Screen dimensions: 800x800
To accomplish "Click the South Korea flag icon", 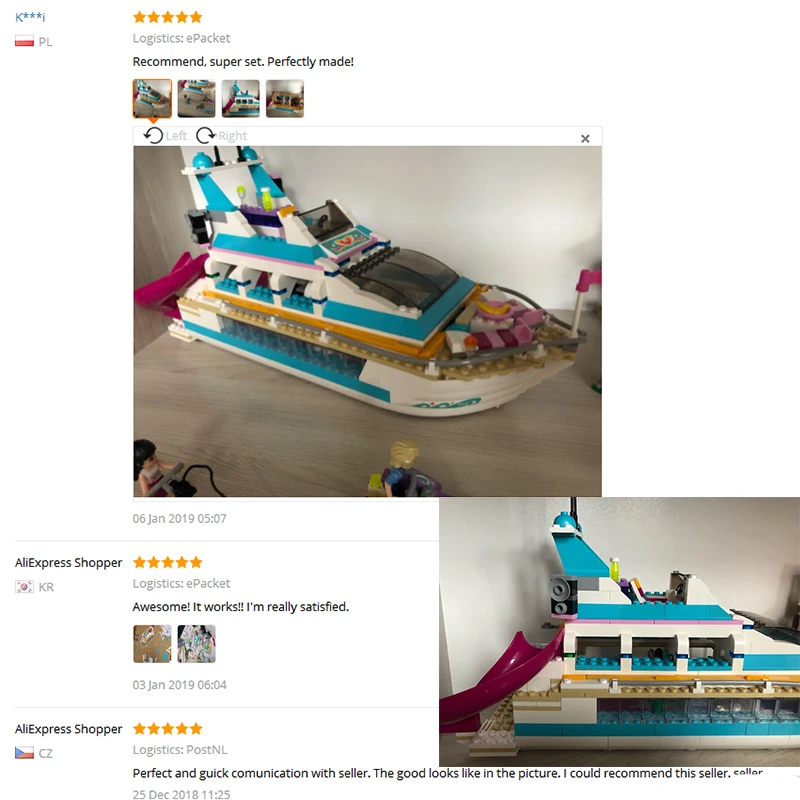I will point(24,587).
